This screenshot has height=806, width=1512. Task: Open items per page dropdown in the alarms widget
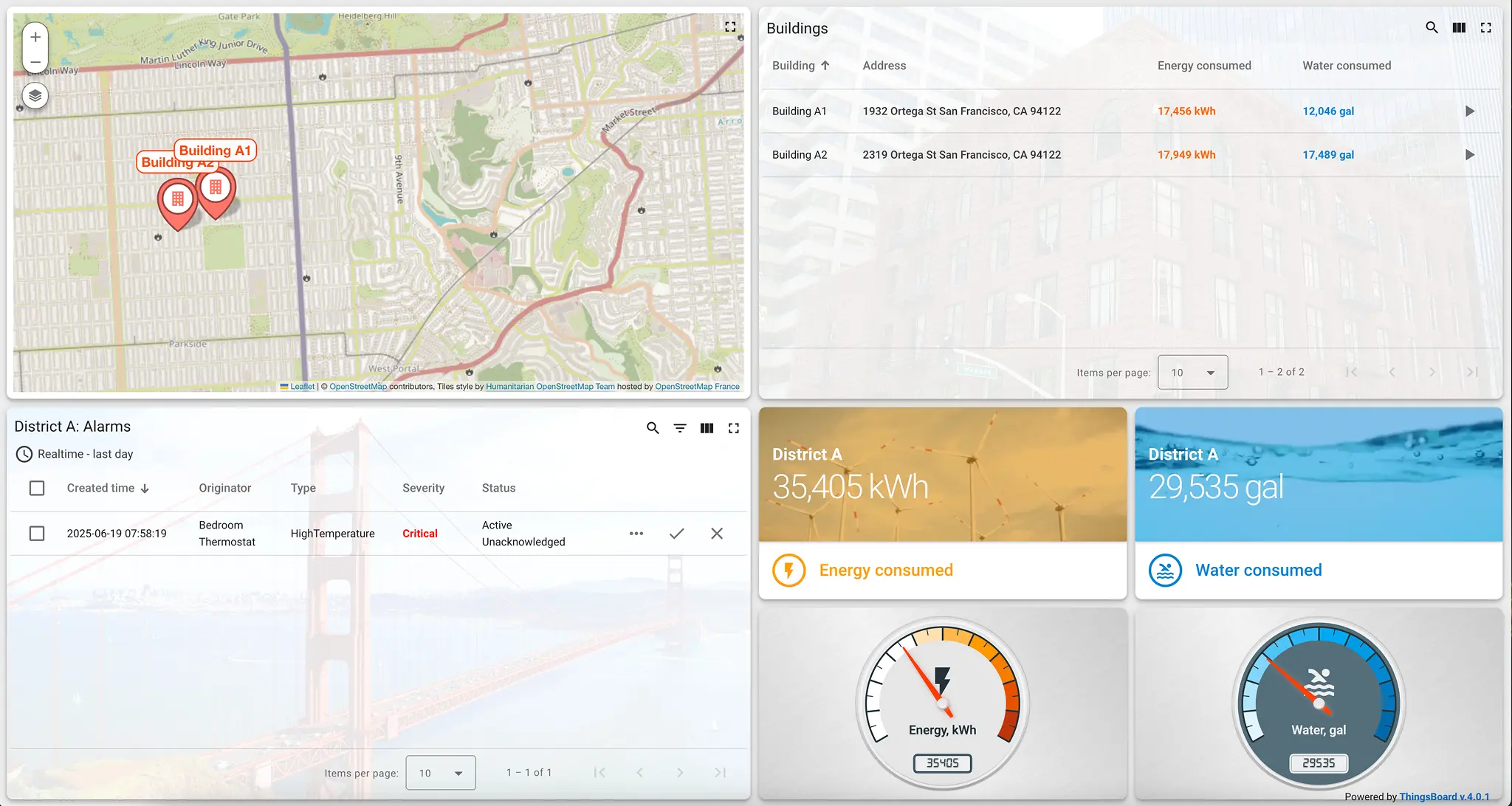(440, 772)
